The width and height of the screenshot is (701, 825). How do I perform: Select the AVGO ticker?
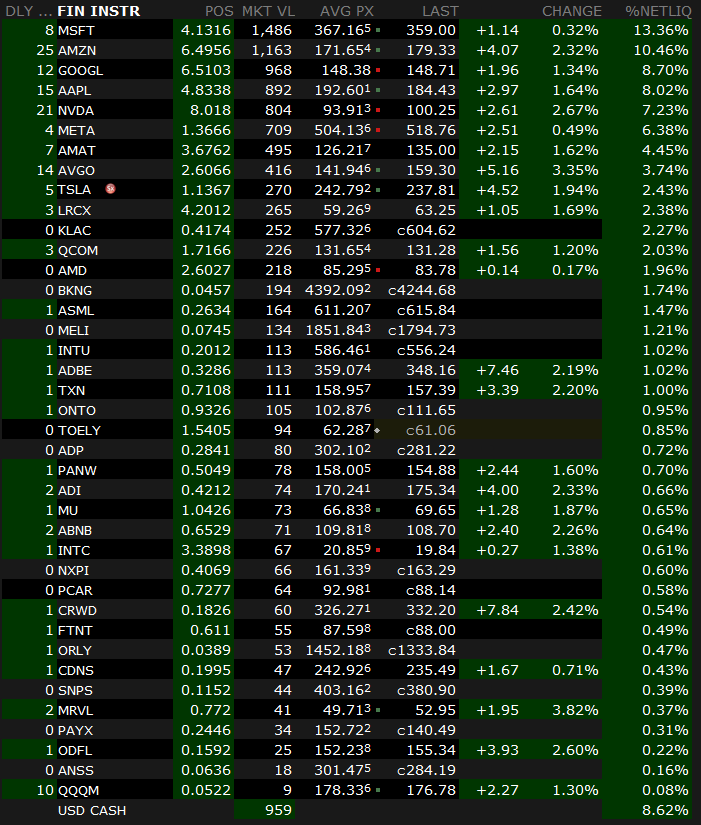pyautogui.click(x=76, y=170)
